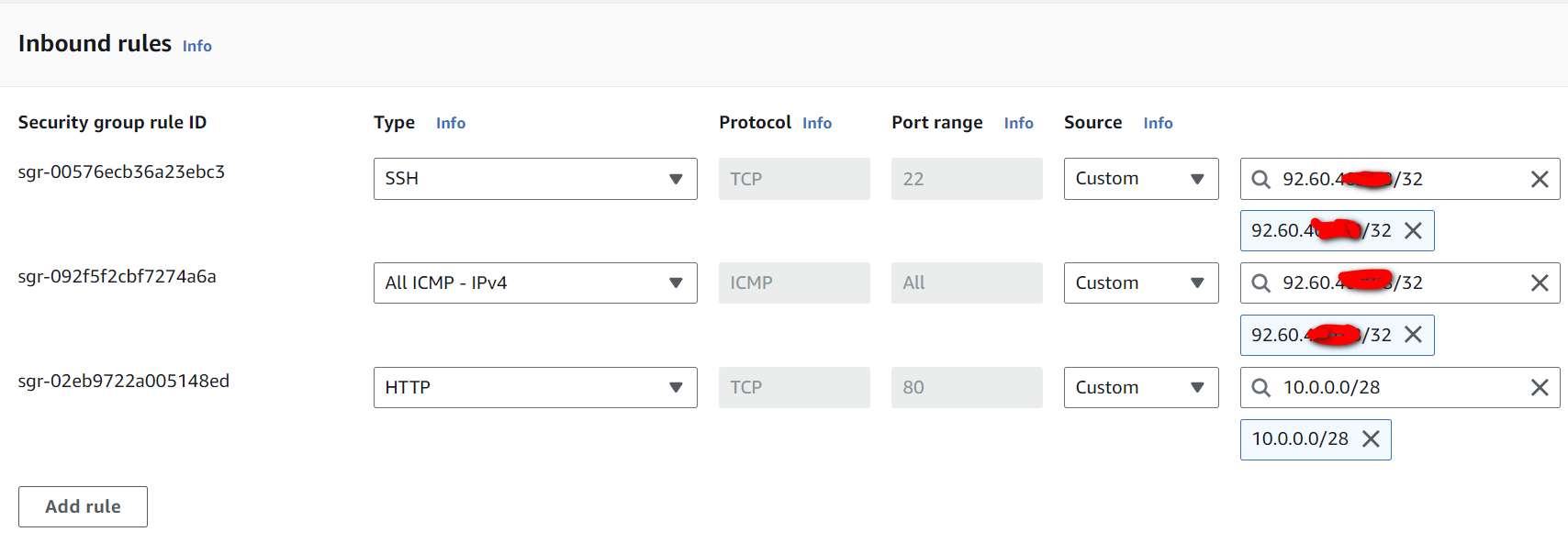Clear the SSH rule source search field
Viewport: 1568px width, 543px height.
[x=1540, y=179]
